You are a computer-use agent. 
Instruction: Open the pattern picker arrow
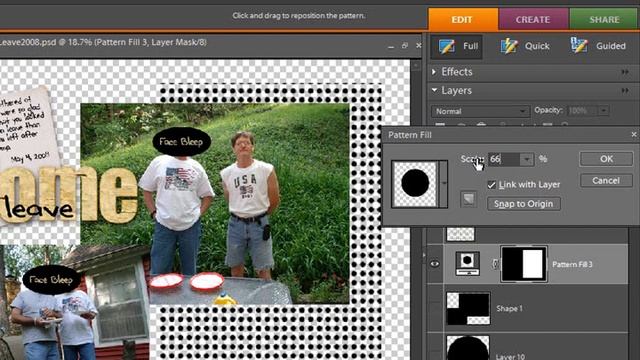pos(443,184)
